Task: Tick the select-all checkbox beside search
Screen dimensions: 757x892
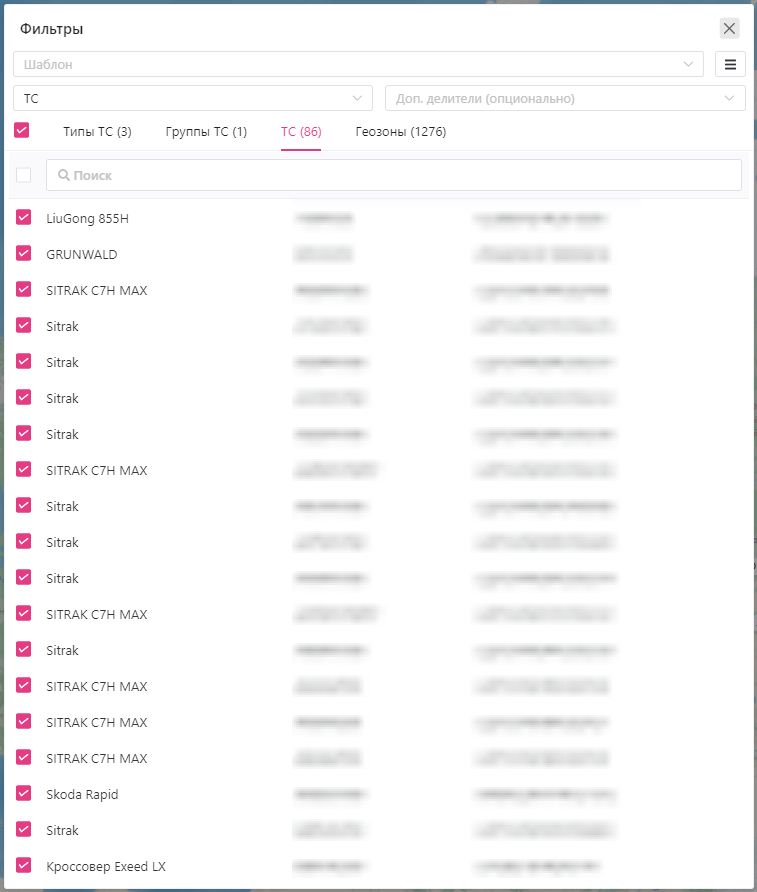Action: click(x=24, y=175)
